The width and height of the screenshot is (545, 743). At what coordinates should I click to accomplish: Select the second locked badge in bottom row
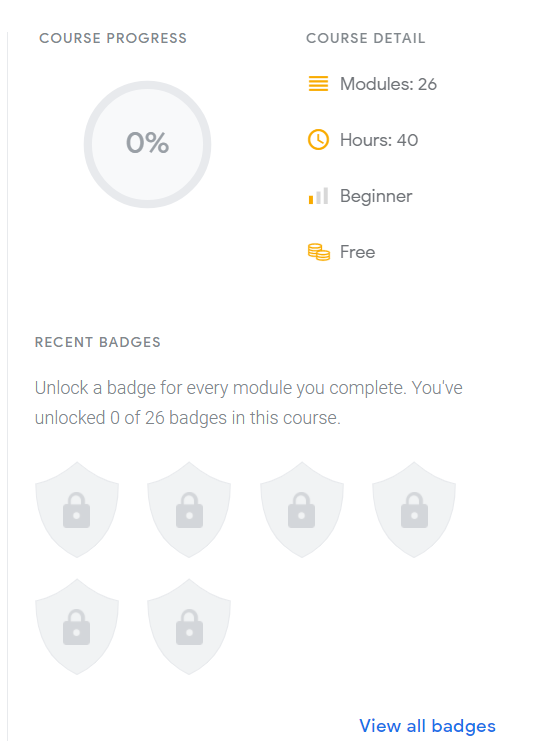[x=189, y=626]
